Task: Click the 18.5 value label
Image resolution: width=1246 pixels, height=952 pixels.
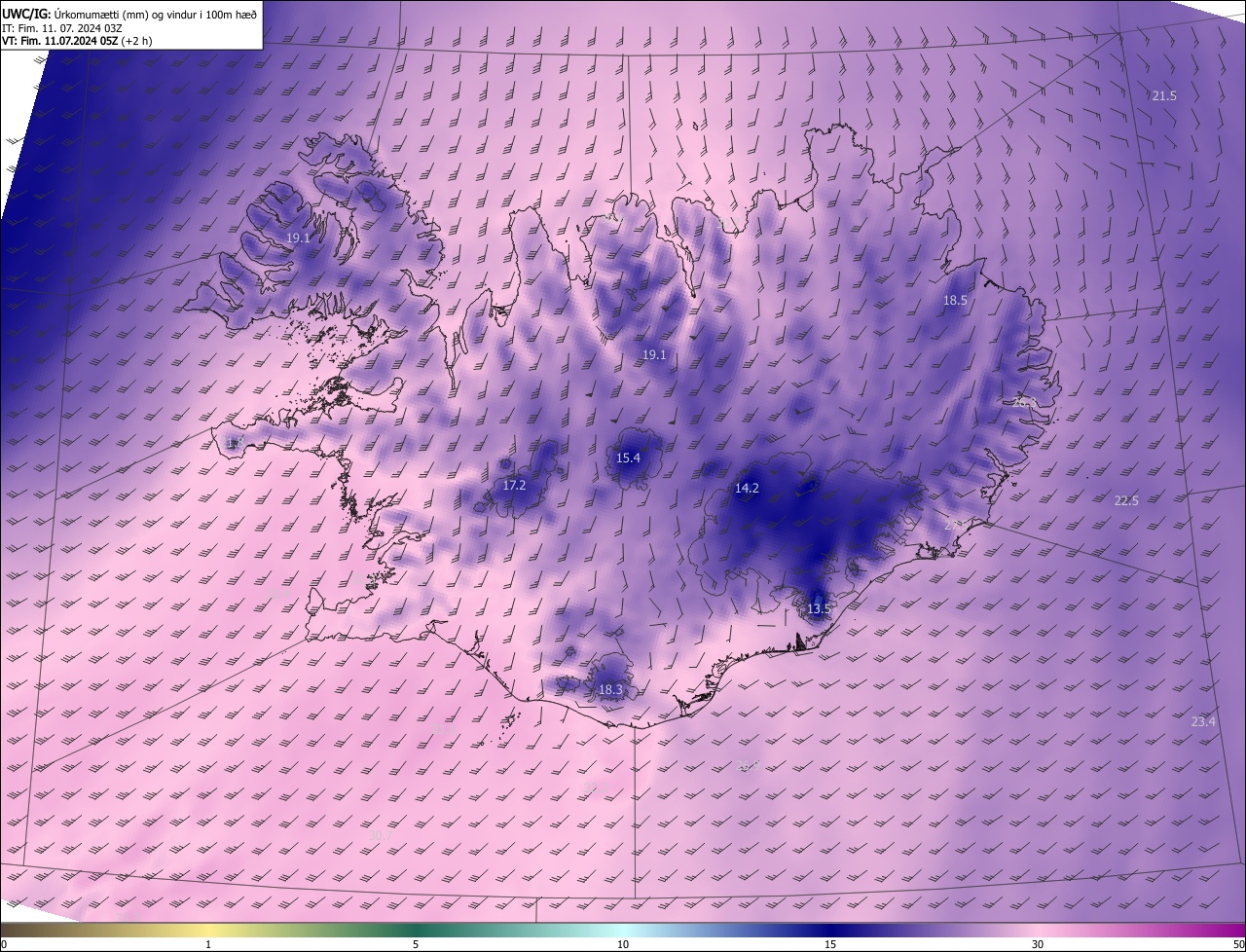Action: [x=955, y=301]
